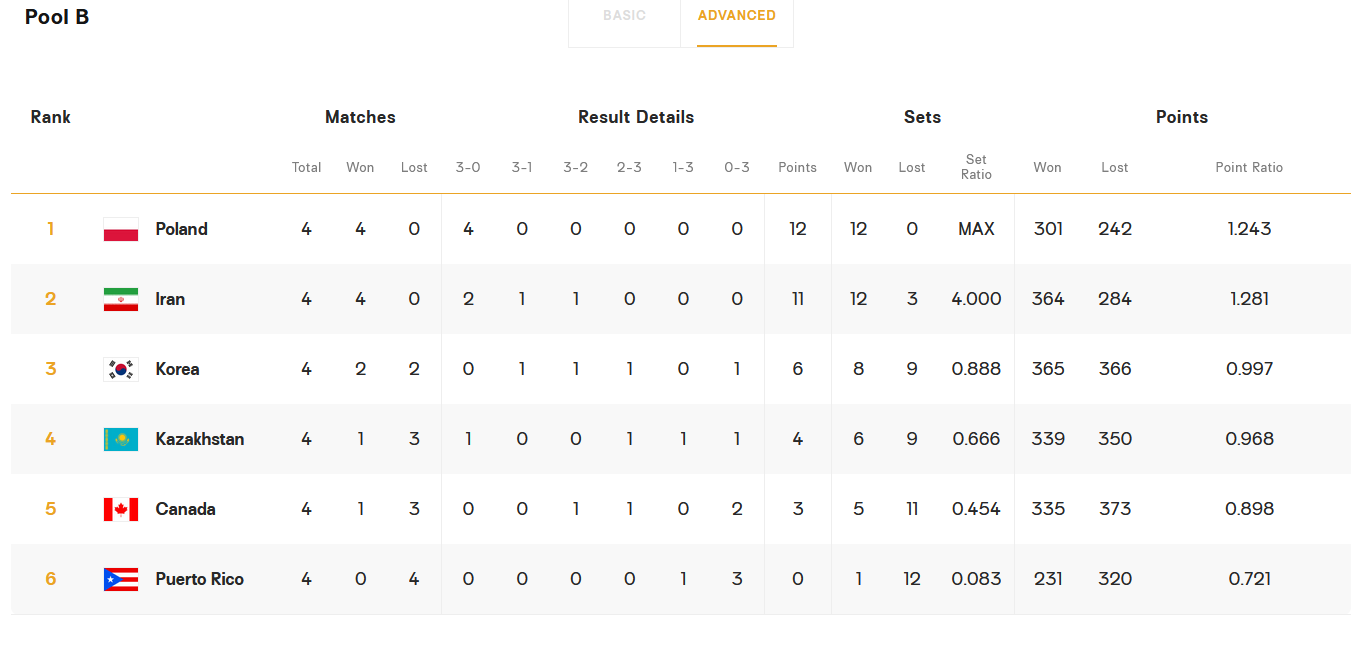Click the Iran flag icon
The width and height of the screenshot is (1356, 648).
pyautogui.click(x=121, y=299)
